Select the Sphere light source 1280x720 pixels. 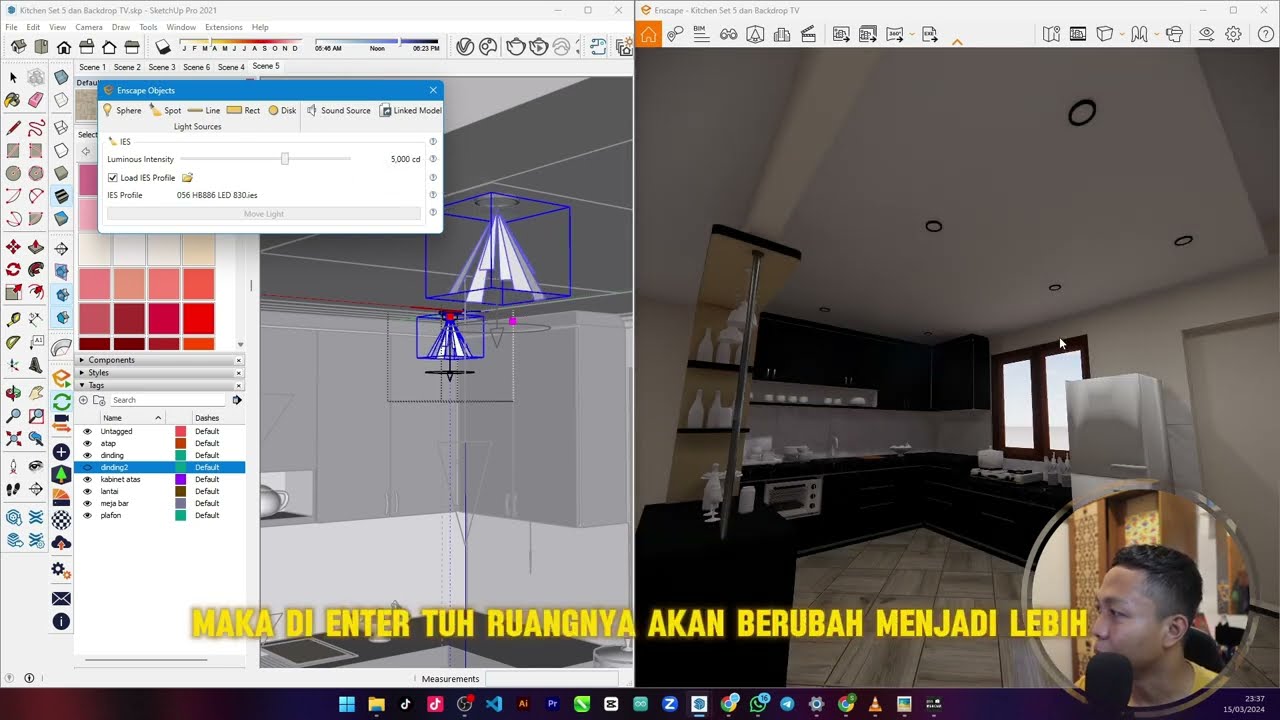tap(122, 110)
